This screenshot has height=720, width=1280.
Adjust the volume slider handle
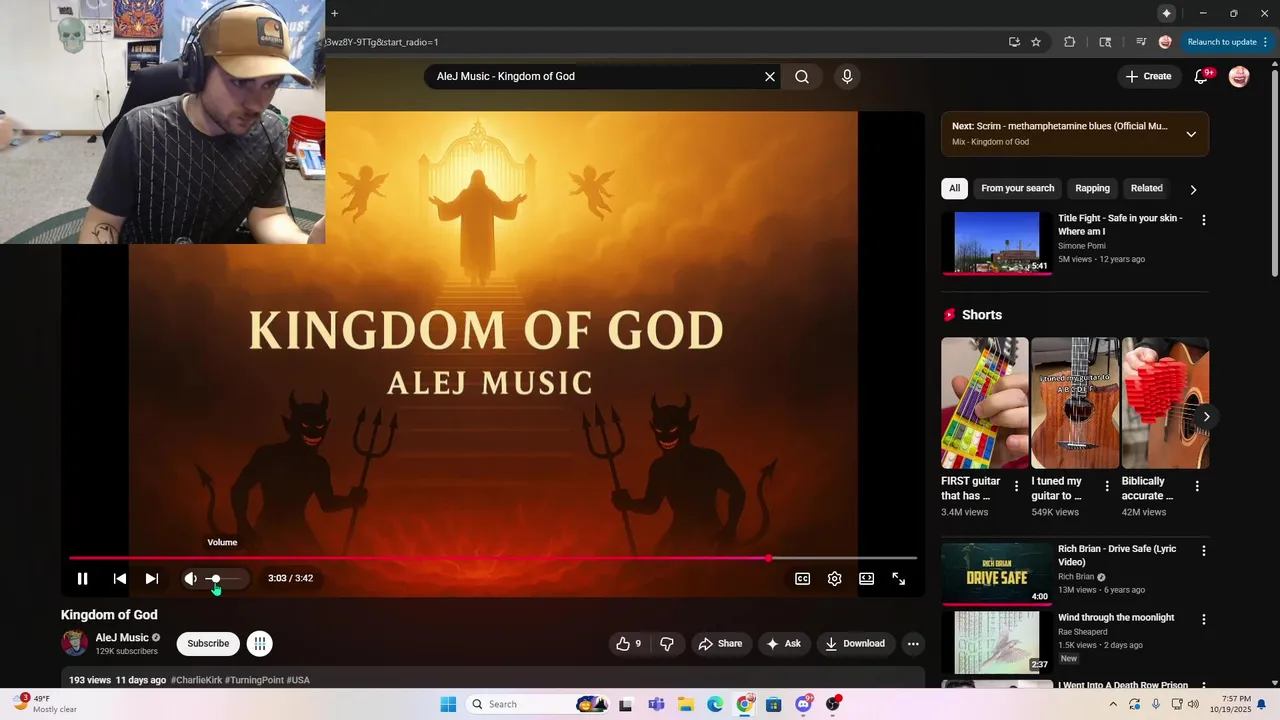[x=215, y=579]
